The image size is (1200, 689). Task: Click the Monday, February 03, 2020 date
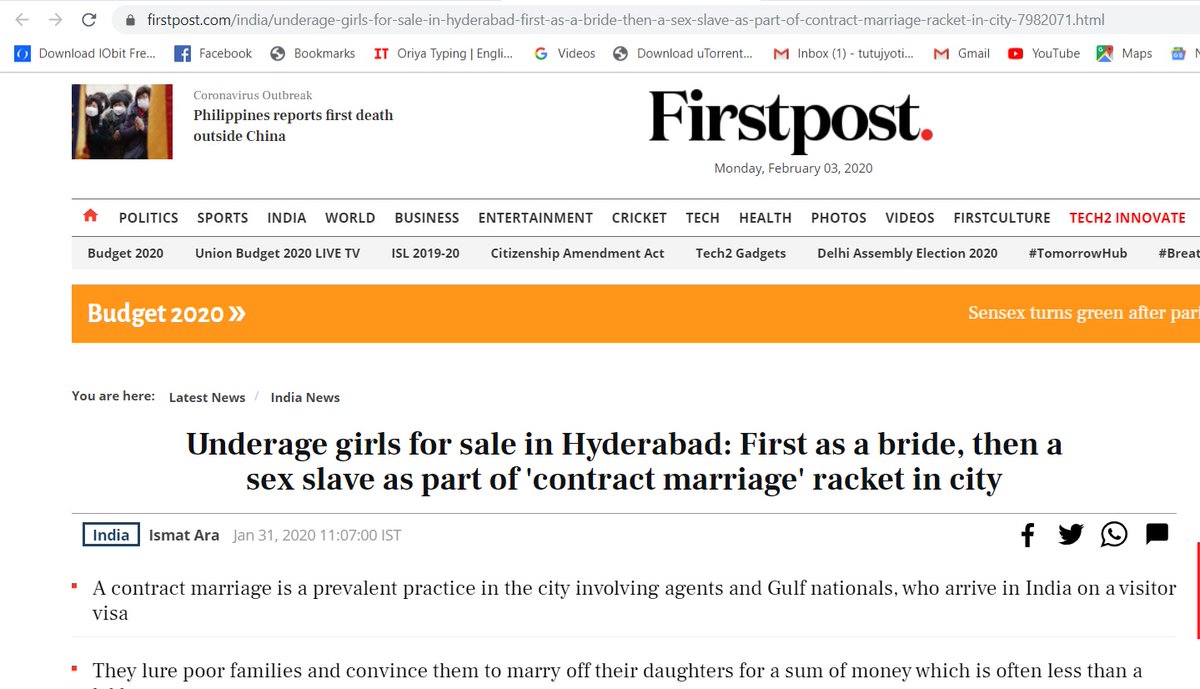coord(793,168)
